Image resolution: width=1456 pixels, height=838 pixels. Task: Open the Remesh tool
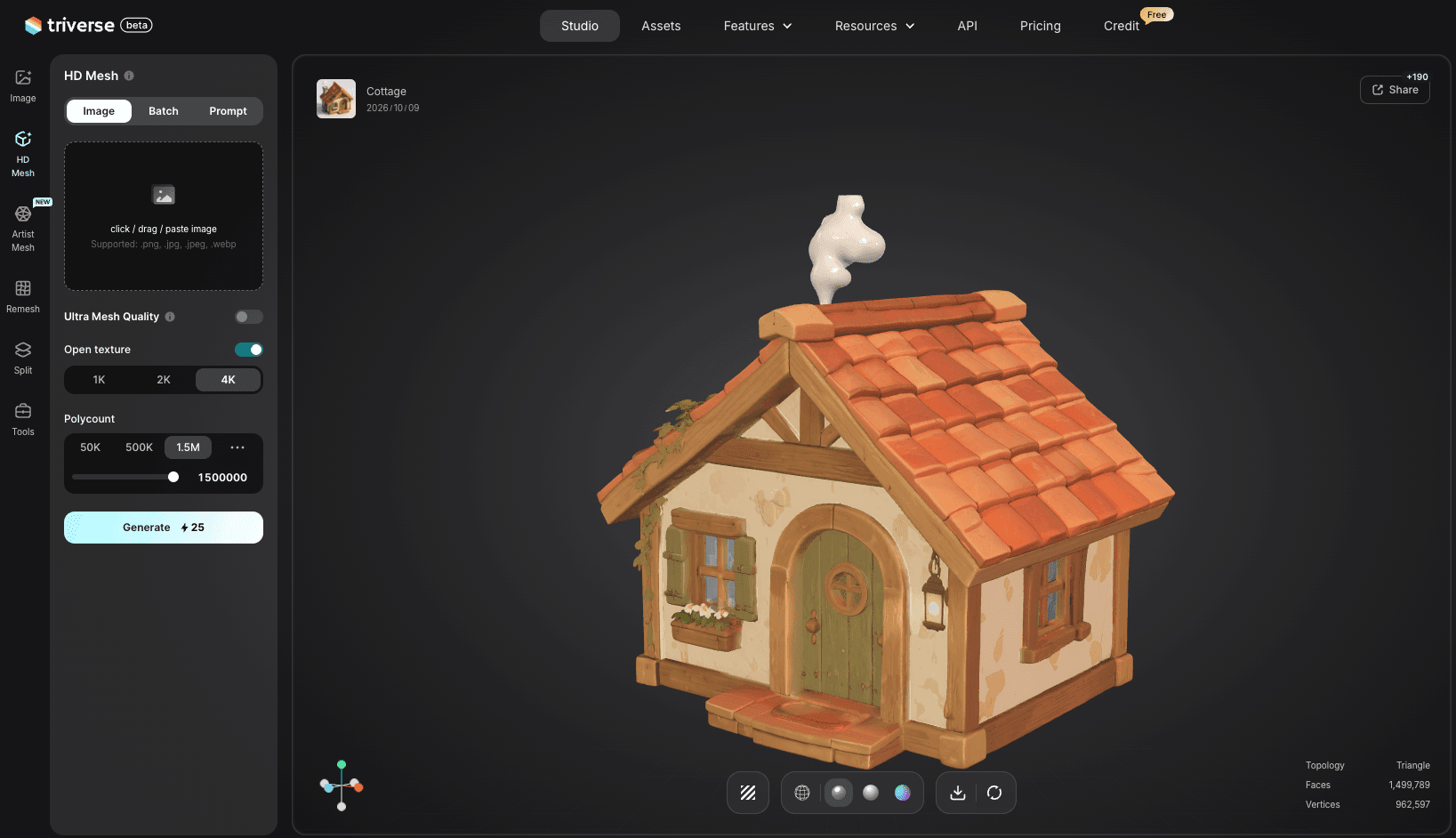click(23, 296)
